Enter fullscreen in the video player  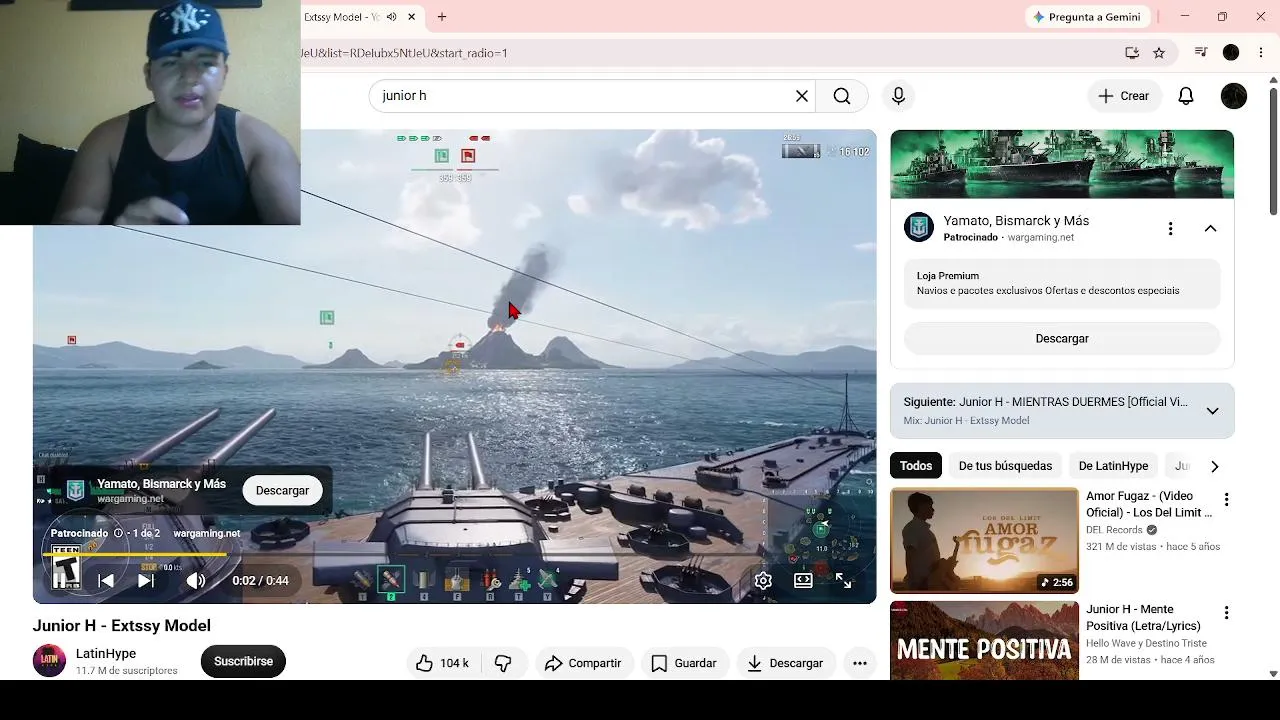tap(843, 581)
